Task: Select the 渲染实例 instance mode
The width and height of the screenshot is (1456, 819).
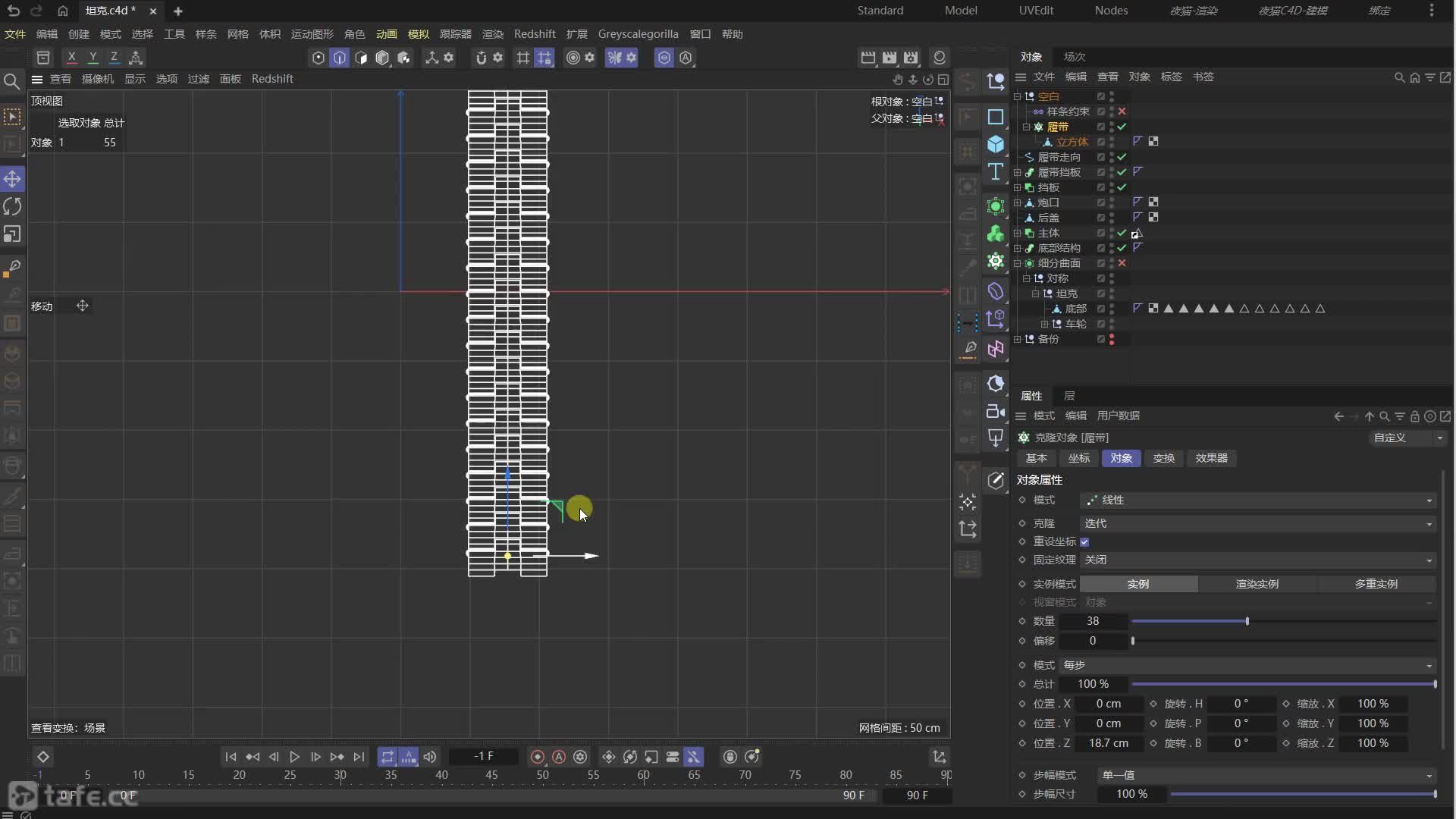Action: [1257, 584]
